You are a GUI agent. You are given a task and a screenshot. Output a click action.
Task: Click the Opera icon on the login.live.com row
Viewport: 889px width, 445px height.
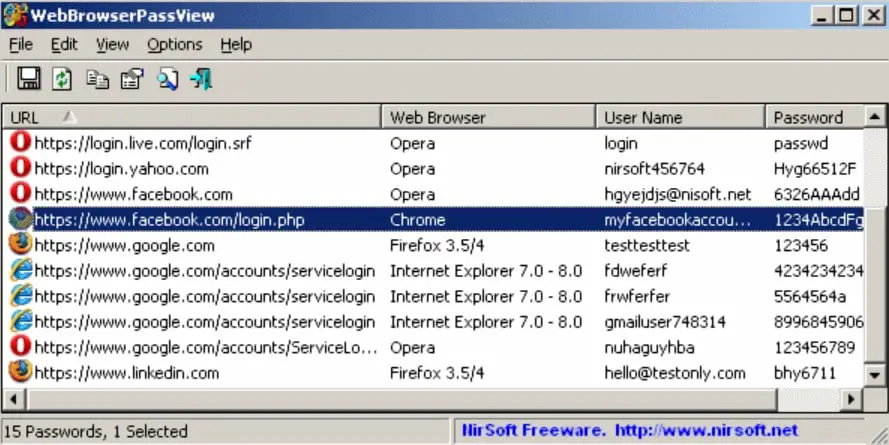tap(20, 142)
